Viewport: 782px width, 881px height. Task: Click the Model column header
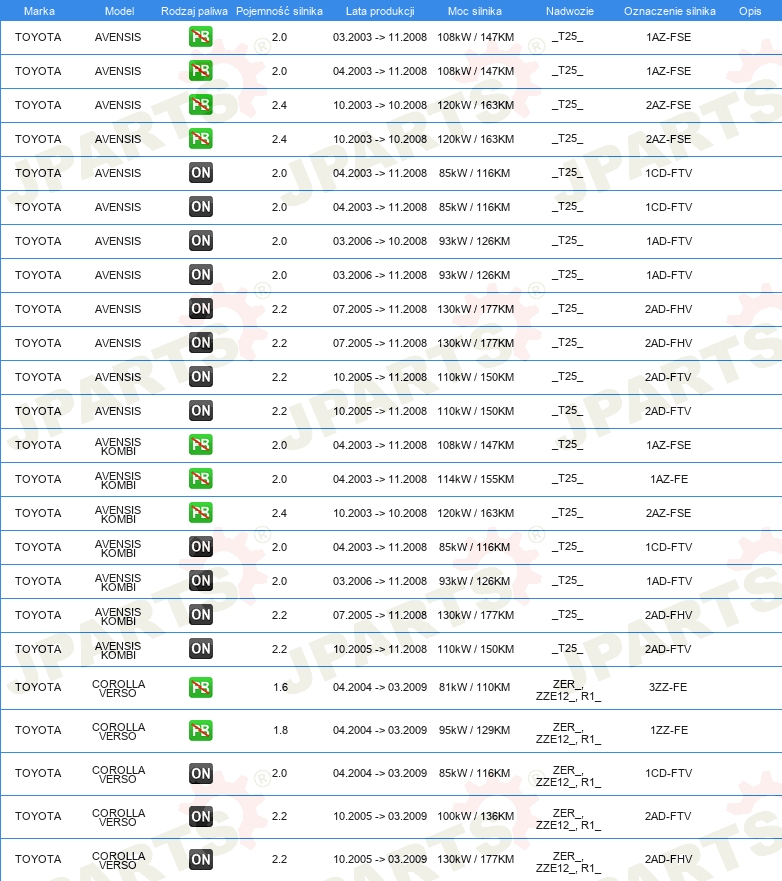(120, 11)
